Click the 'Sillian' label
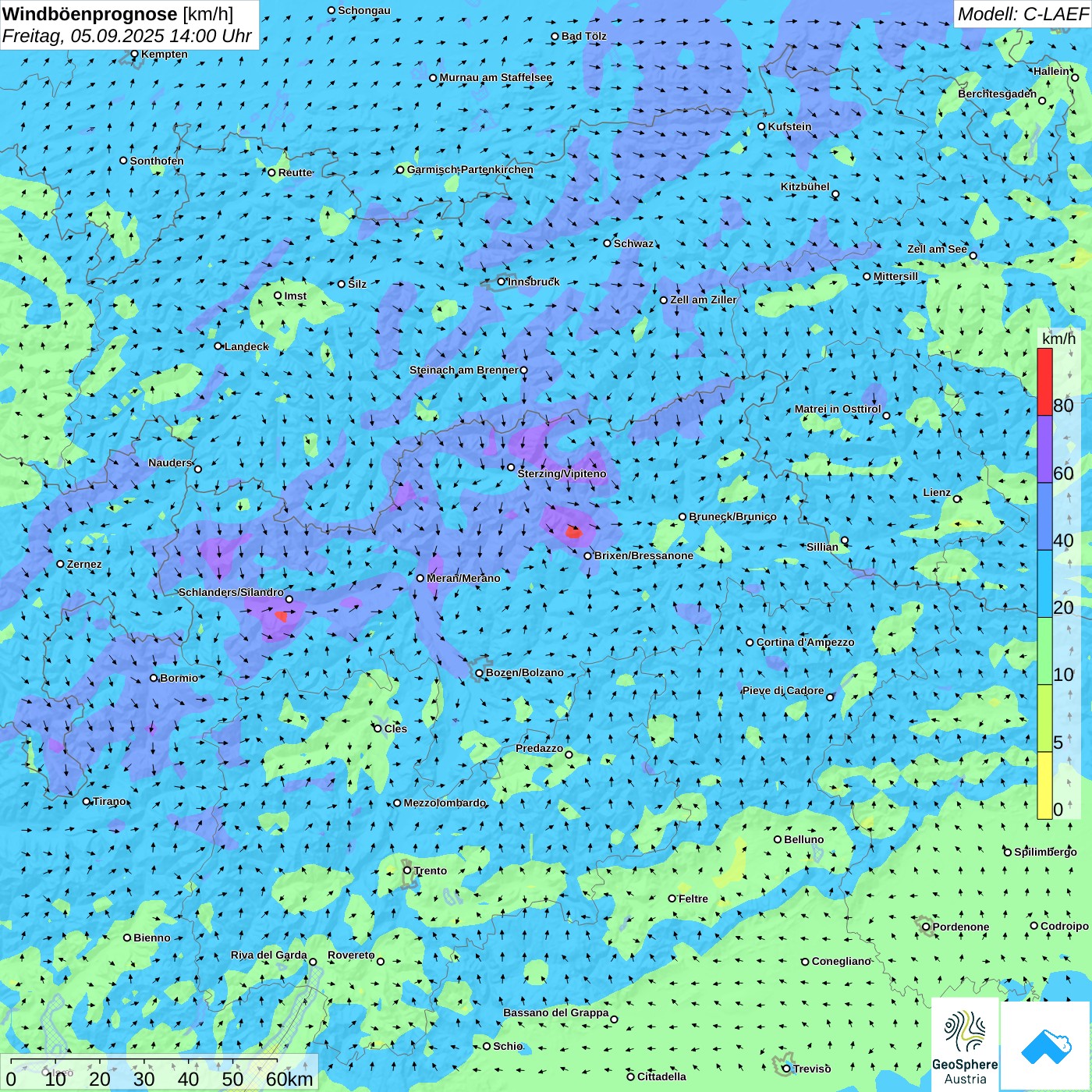1092x1092 pixels. tap(822, 547)
